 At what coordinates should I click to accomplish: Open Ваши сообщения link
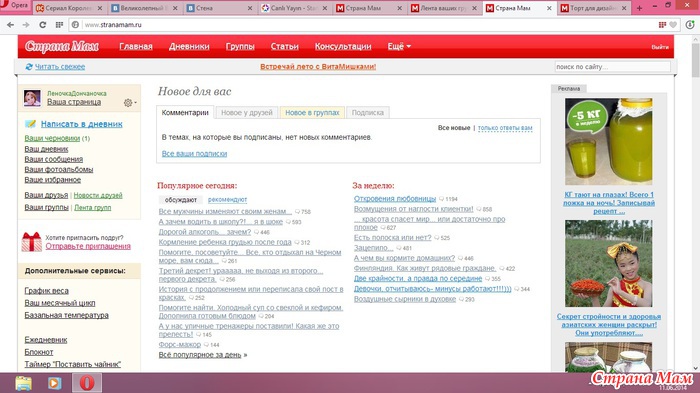pos(54,159)
